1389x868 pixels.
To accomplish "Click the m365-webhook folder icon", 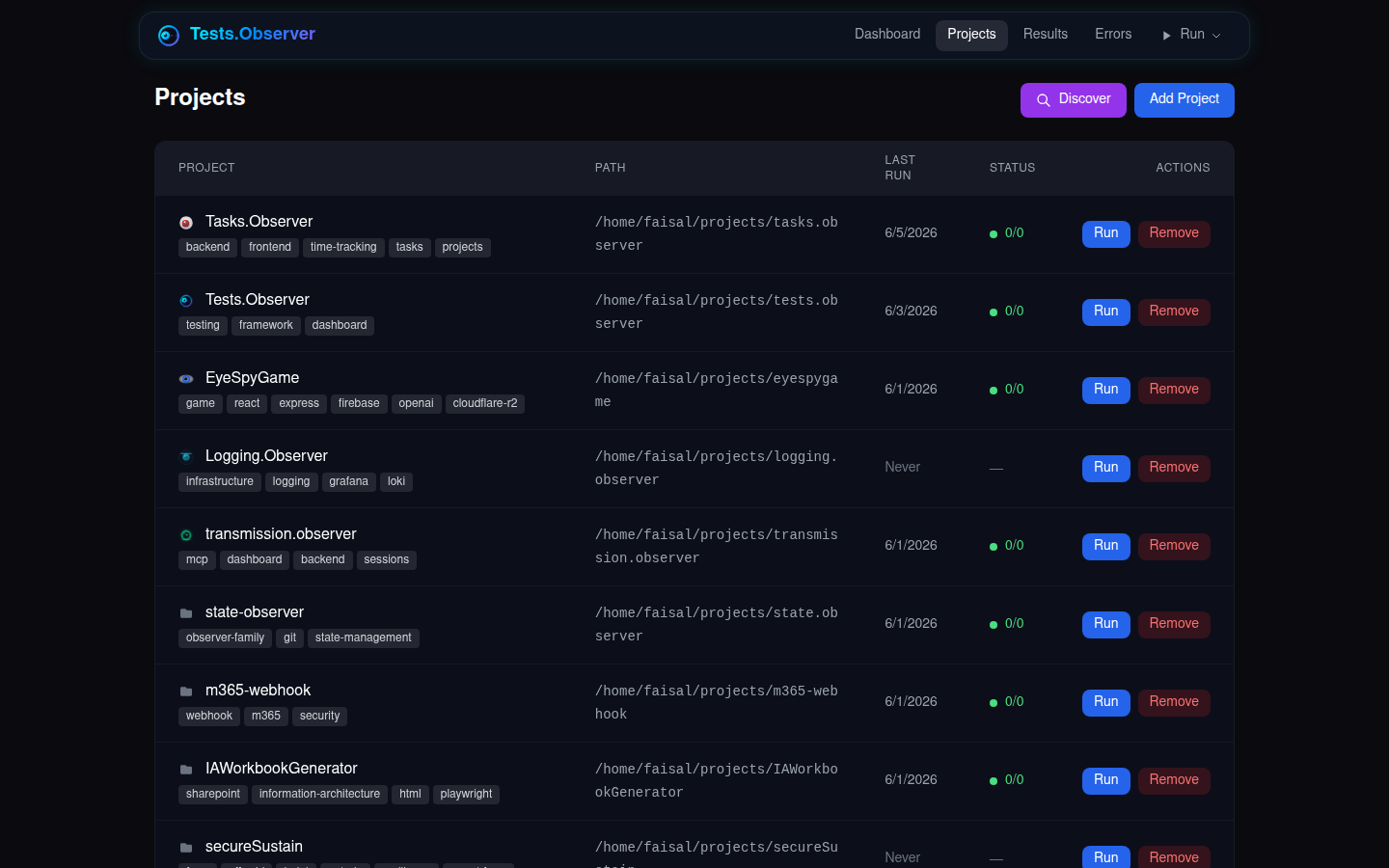I will (186, 692).
